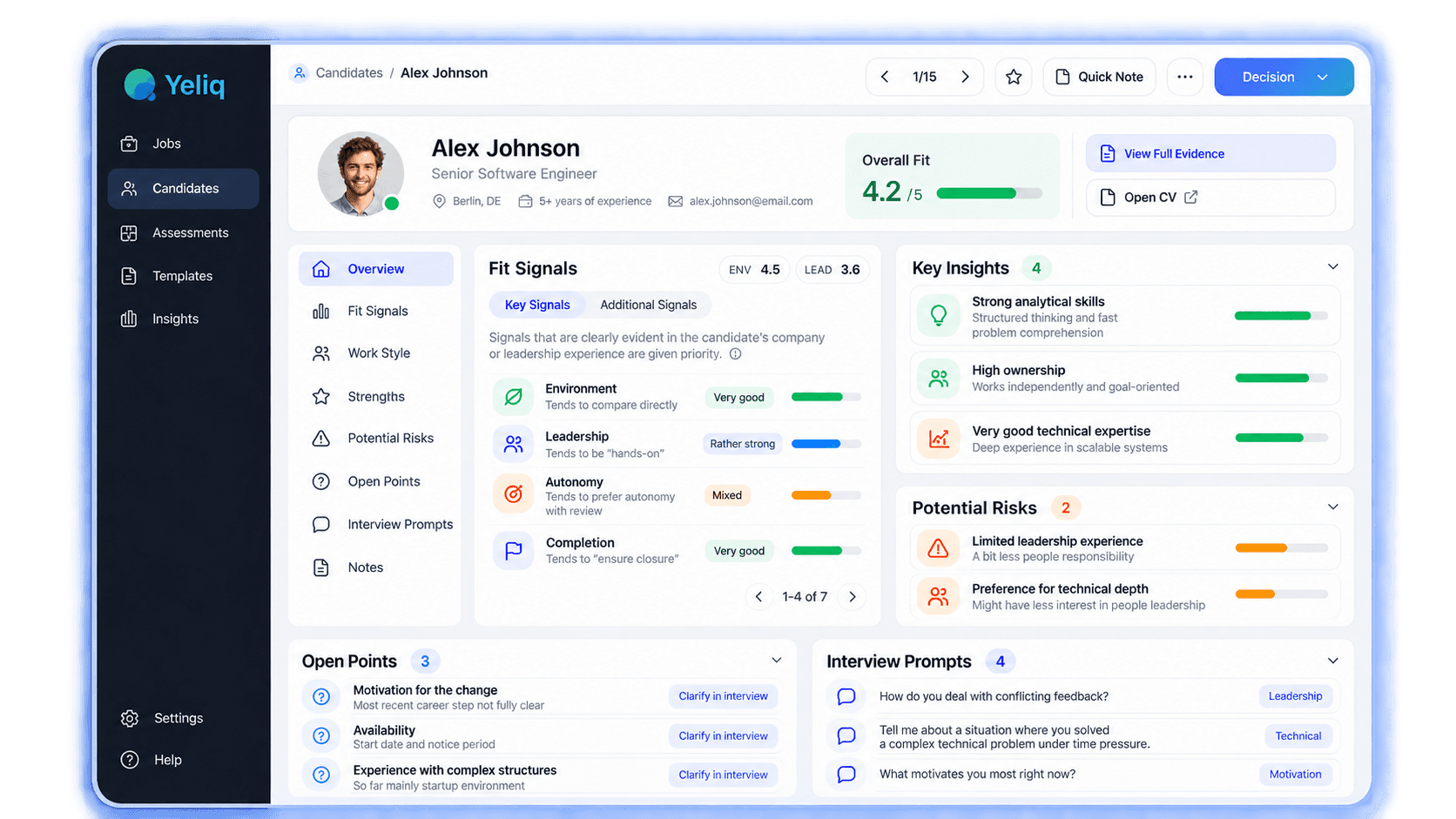This screenshot has width=1456, height=819.
Task: Click the external link icon on Open CV
Action: click(1191, 198)
